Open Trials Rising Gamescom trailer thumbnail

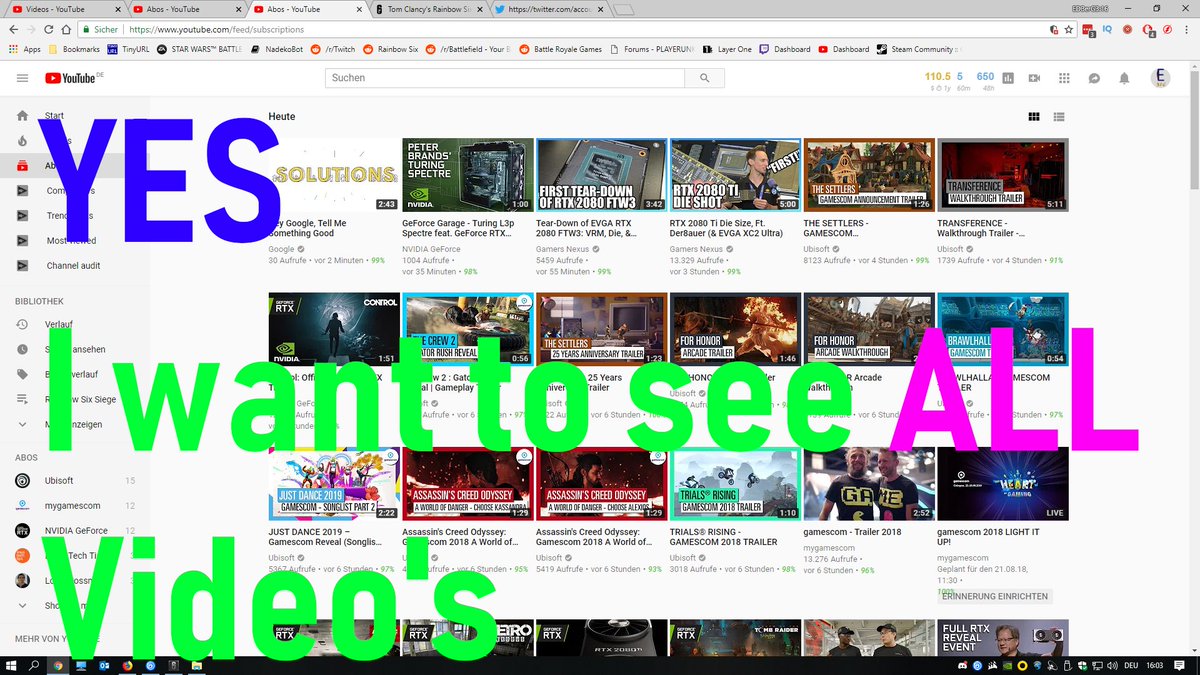point(735,484)
